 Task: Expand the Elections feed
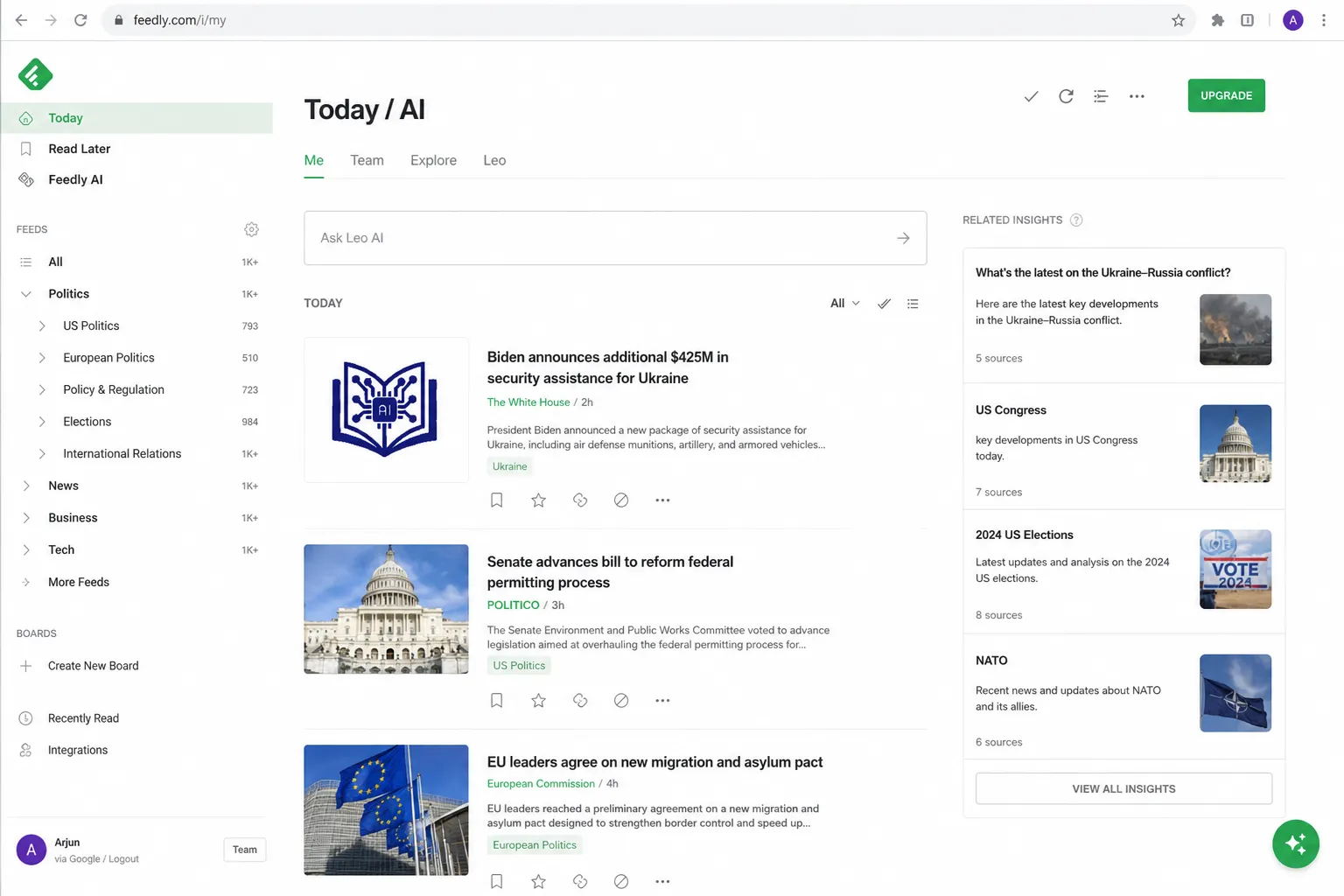pos(41,422)
